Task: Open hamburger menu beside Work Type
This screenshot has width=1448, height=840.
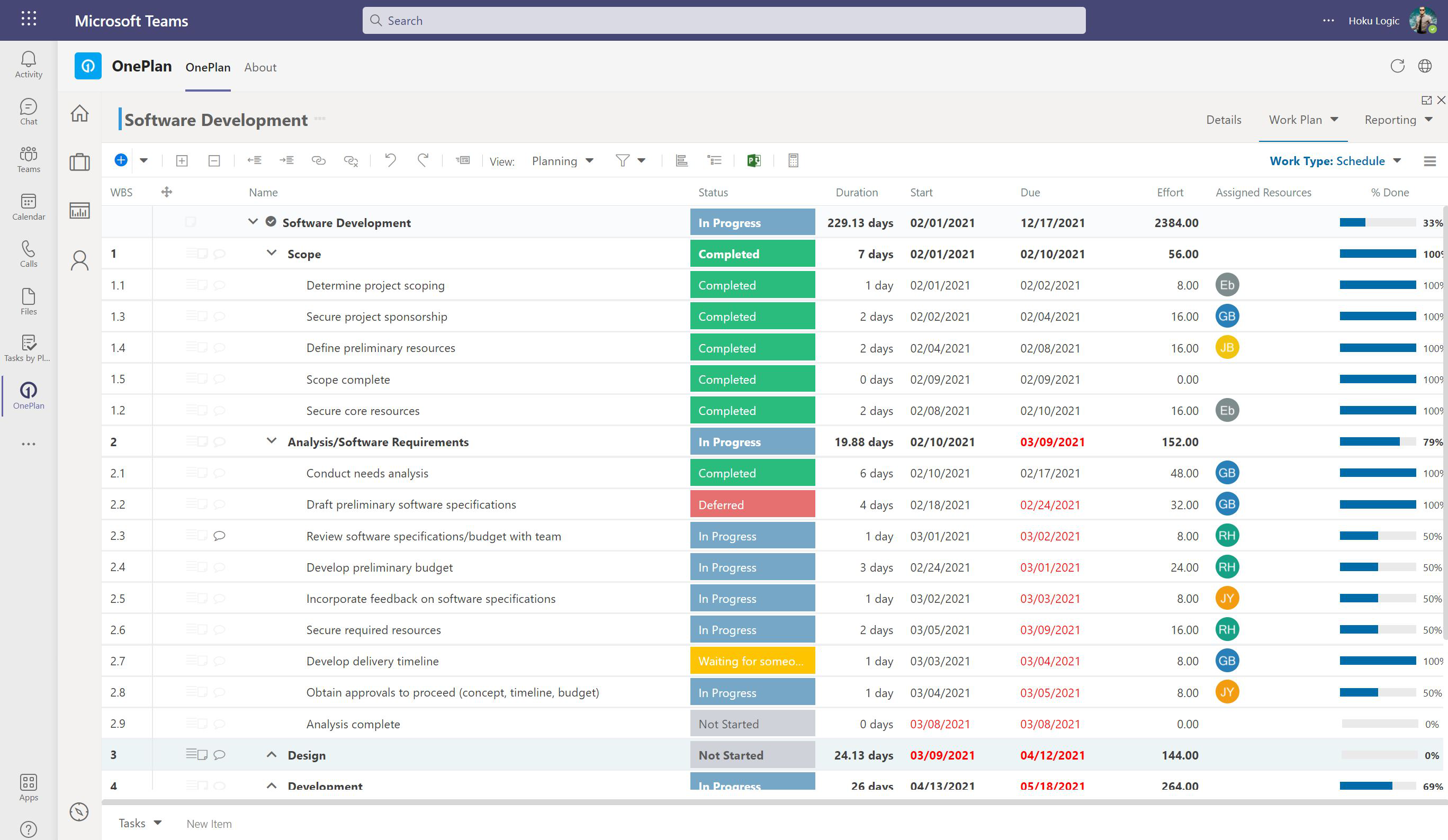Action: click(x=1429, y=161)
